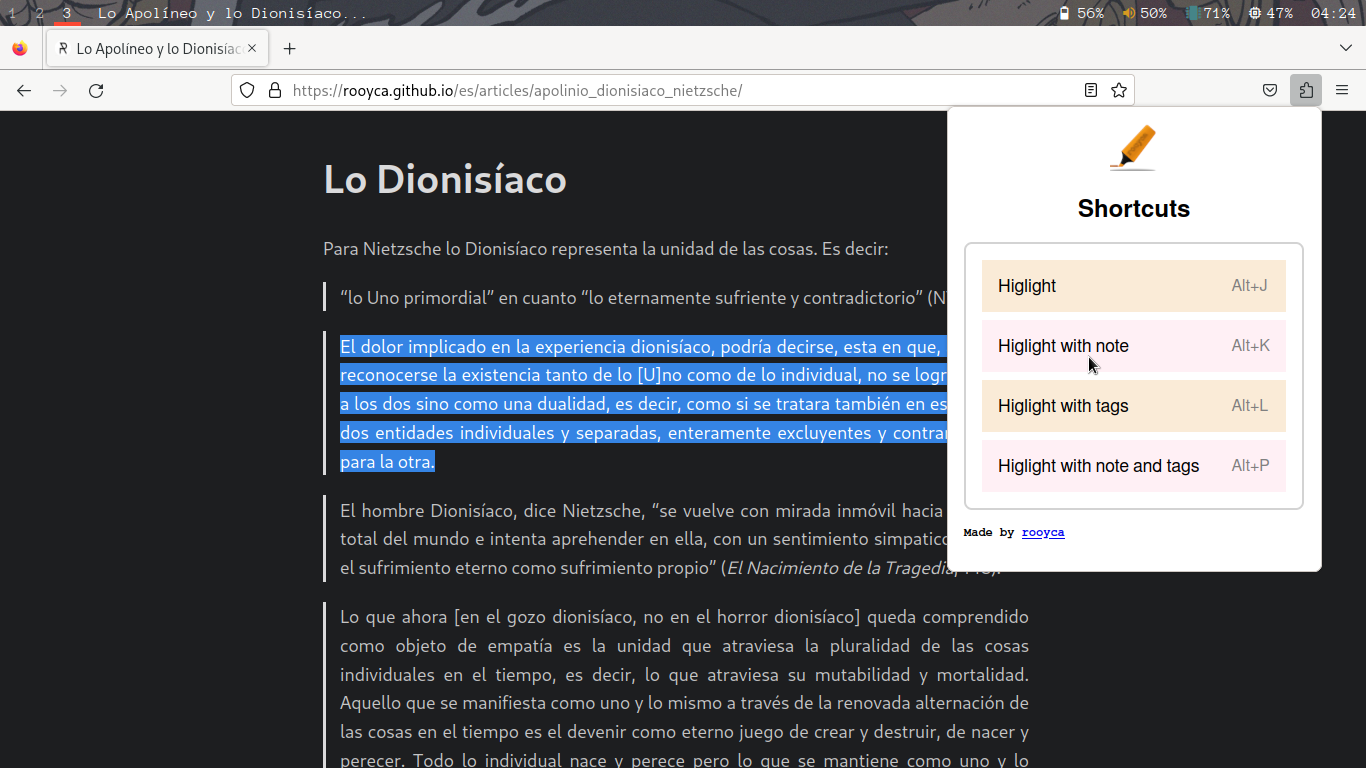This screenshot has height=768, width=1366.
Task: Click the Firefox logo icon
Action: (20, 48)
